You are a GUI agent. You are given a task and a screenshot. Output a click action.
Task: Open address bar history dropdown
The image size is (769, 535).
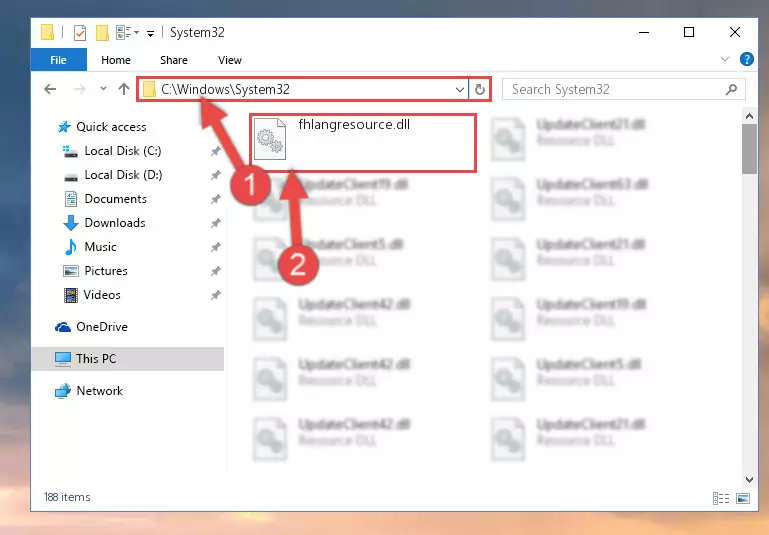click(460, 90)
